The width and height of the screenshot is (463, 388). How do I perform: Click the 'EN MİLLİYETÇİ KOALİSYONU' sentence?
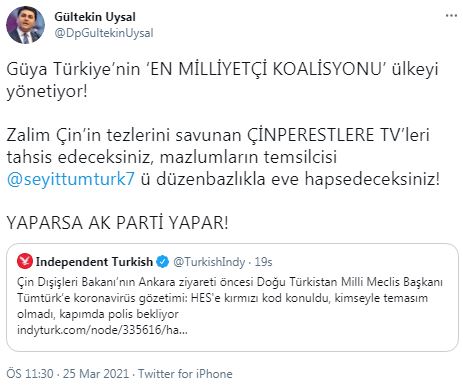pyautogui.click(x=222, y=80)
